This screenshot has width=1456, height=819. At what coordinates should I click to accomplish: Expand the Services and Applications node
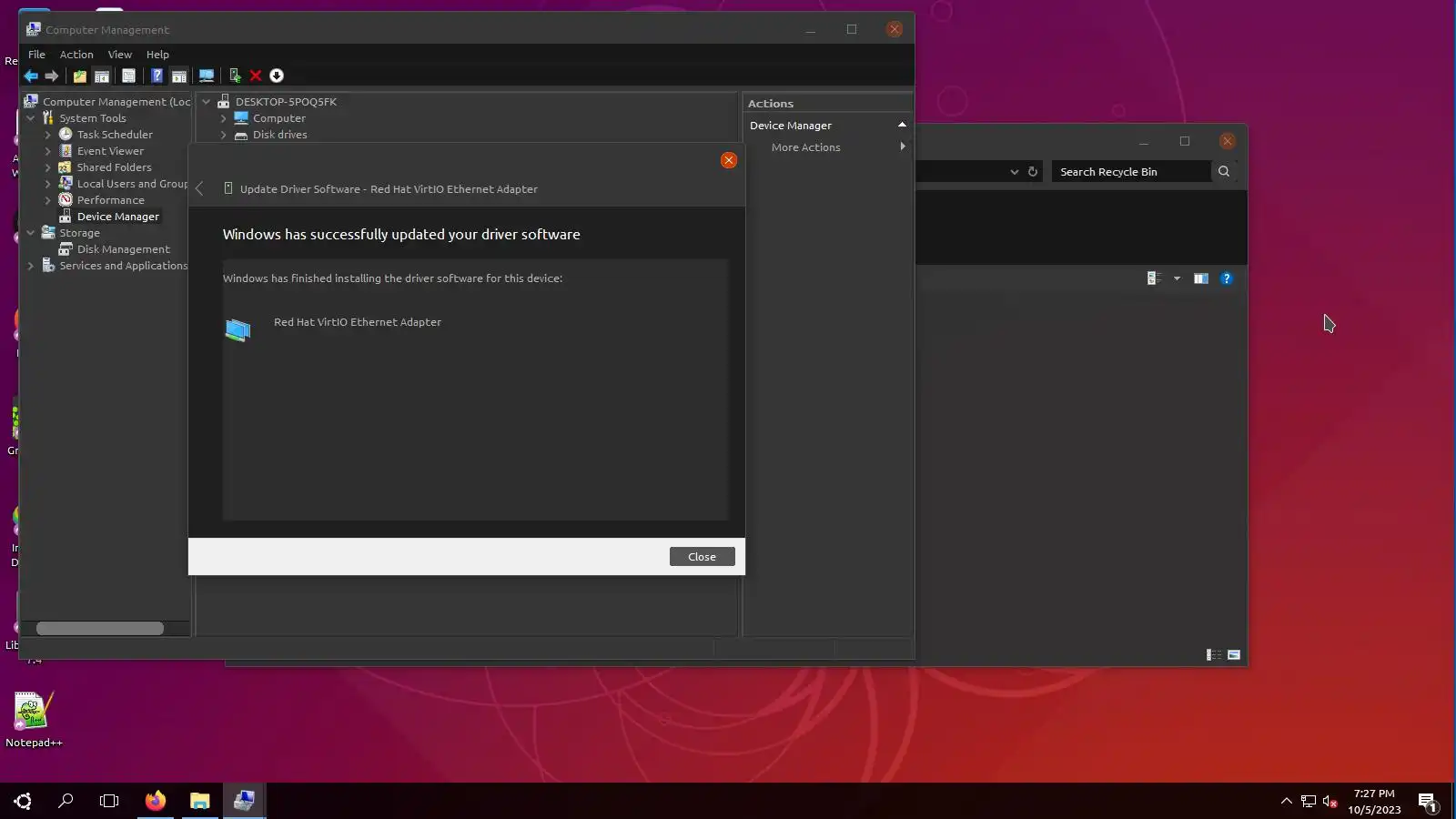pyautogui.click(x=31, y=266)
